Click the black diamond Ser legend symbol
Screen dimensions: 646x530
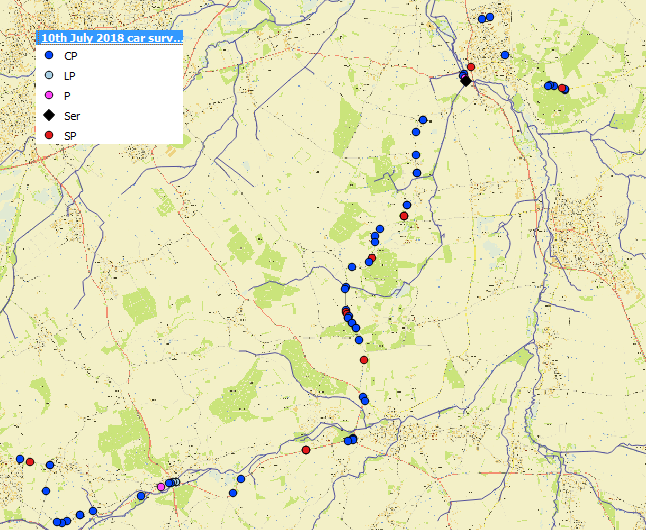tap(49, 115)
